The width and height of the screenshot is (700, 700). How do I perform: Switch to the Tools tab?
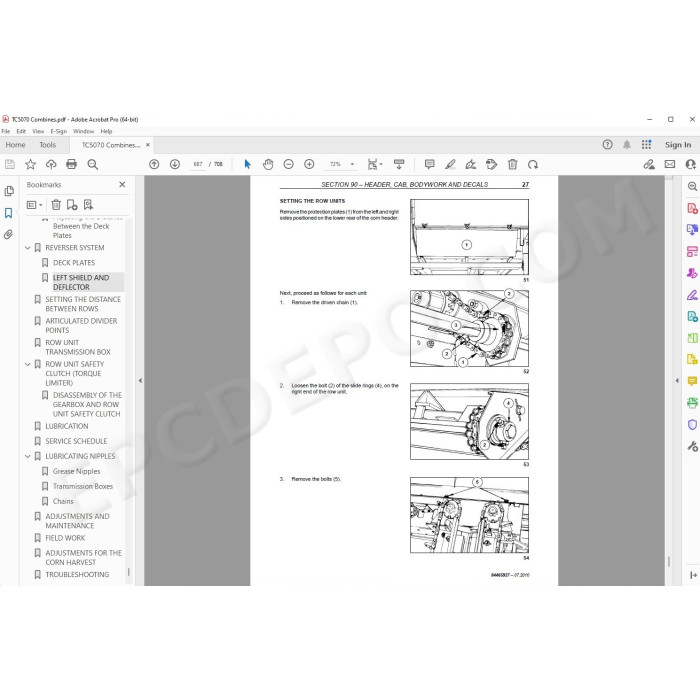tap(48, 145)
